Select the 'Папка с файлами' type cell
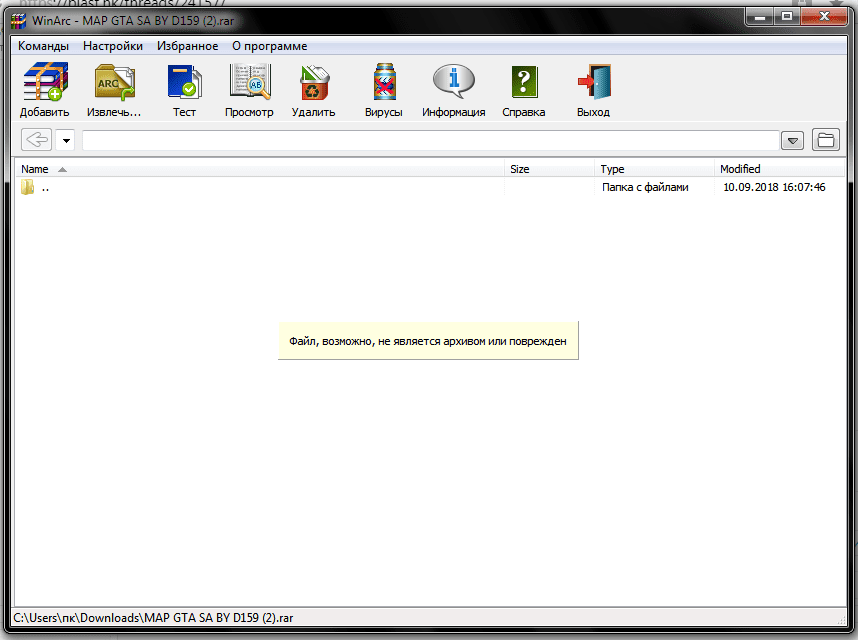The width and height of the screenshot is (858, 640). (x=645, y=187)
